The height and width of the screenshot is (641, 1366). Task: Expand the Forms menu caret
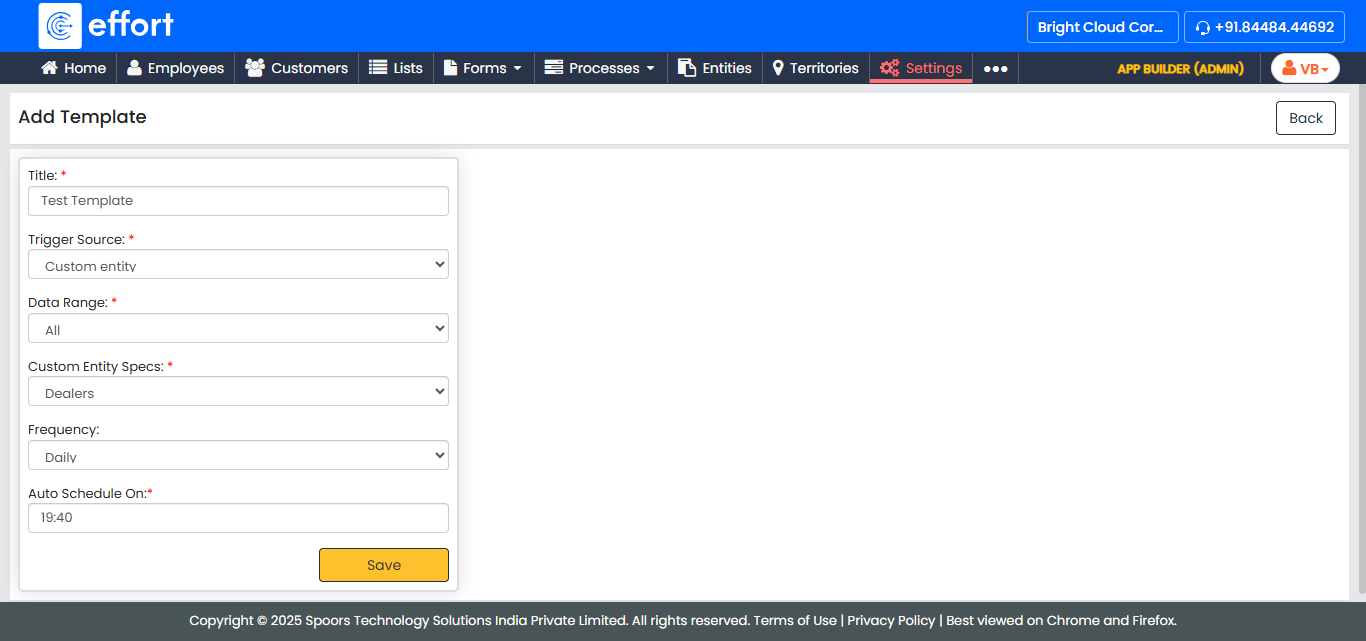pos(517,69)
